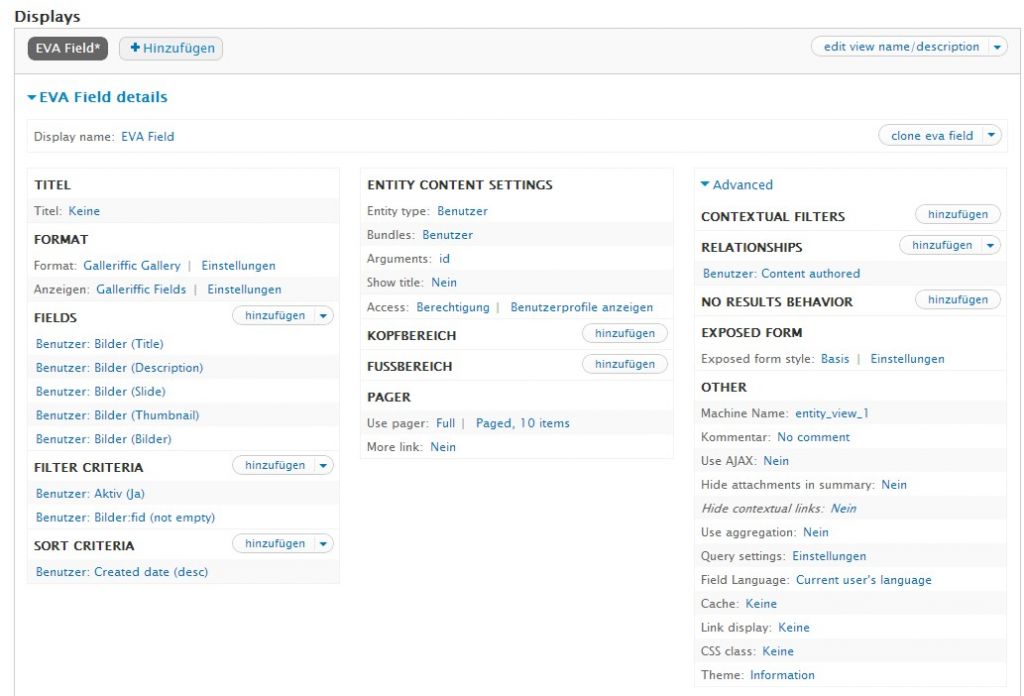Open the edit view name/description dropdown arrow

tap(997, 47)
